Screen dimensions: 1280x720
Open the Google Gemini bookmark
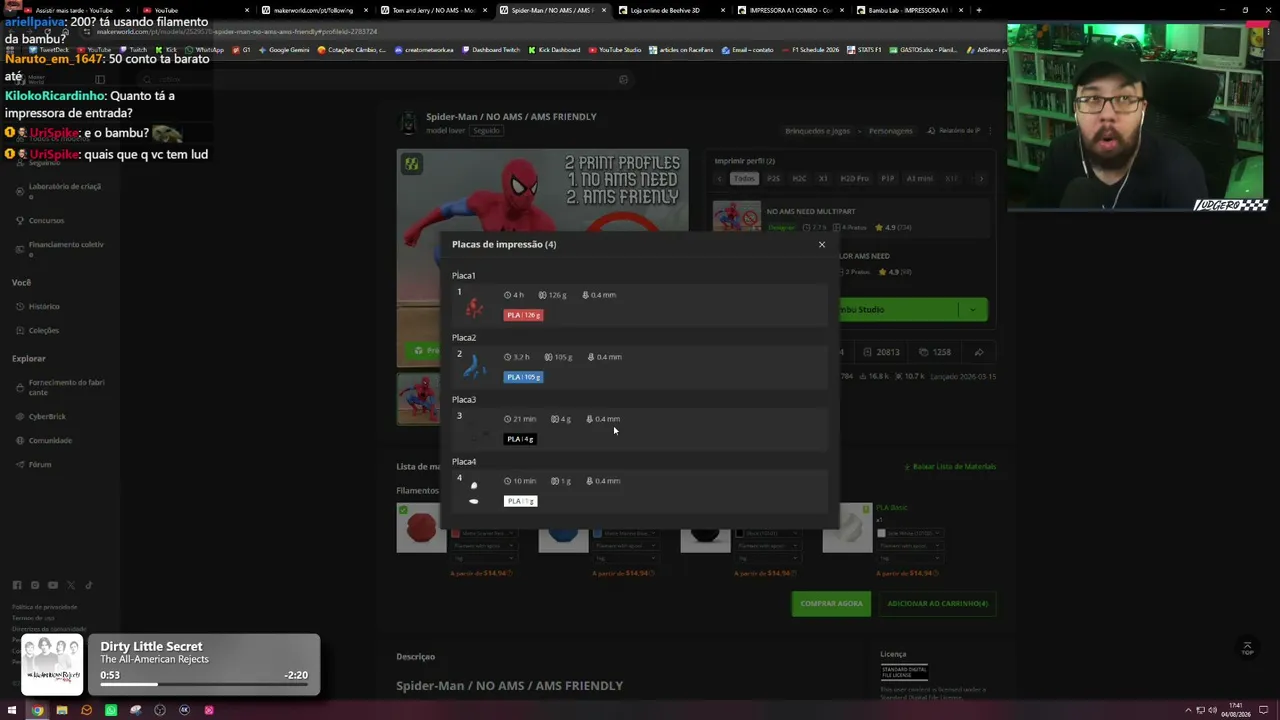click(x=284, y=49)
